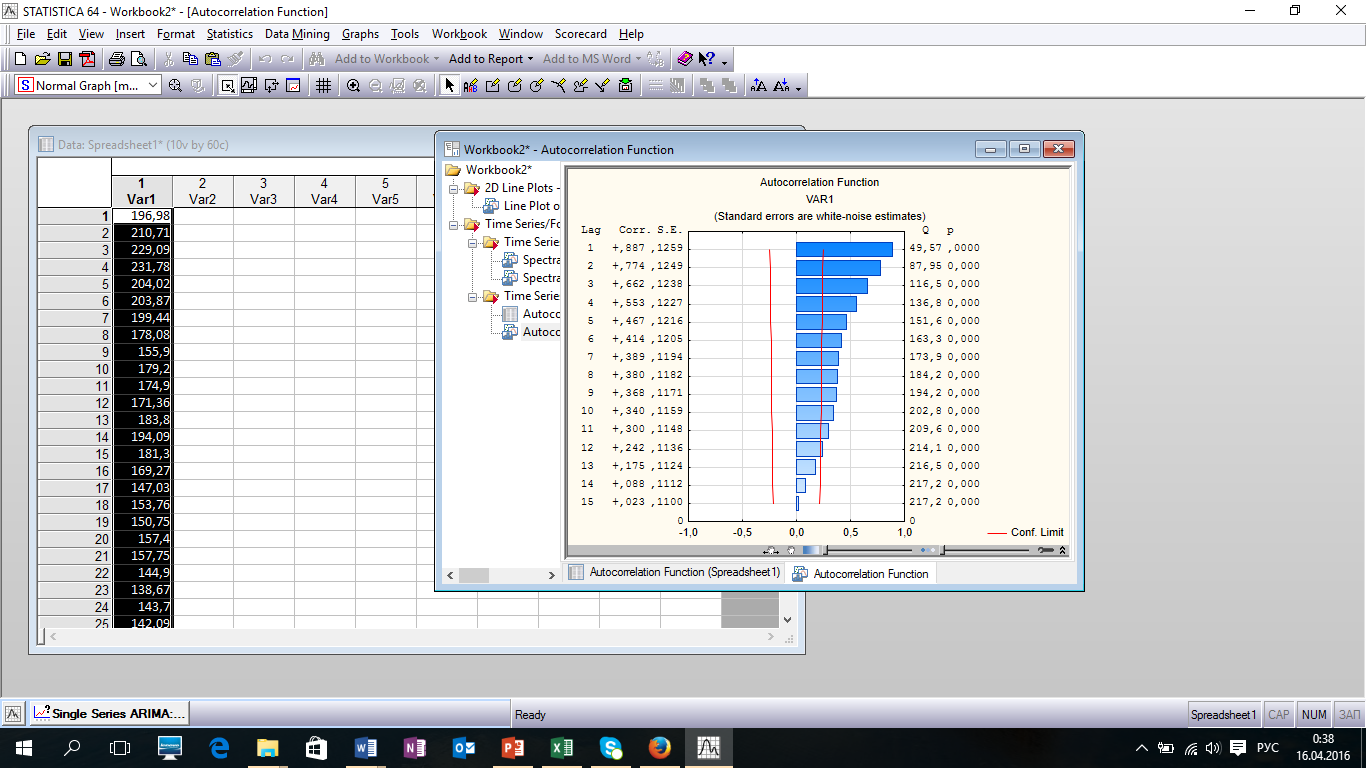Select the arrow pointer selection tool
Viewport: 1366px width, 768px height.
coord(449,86)
